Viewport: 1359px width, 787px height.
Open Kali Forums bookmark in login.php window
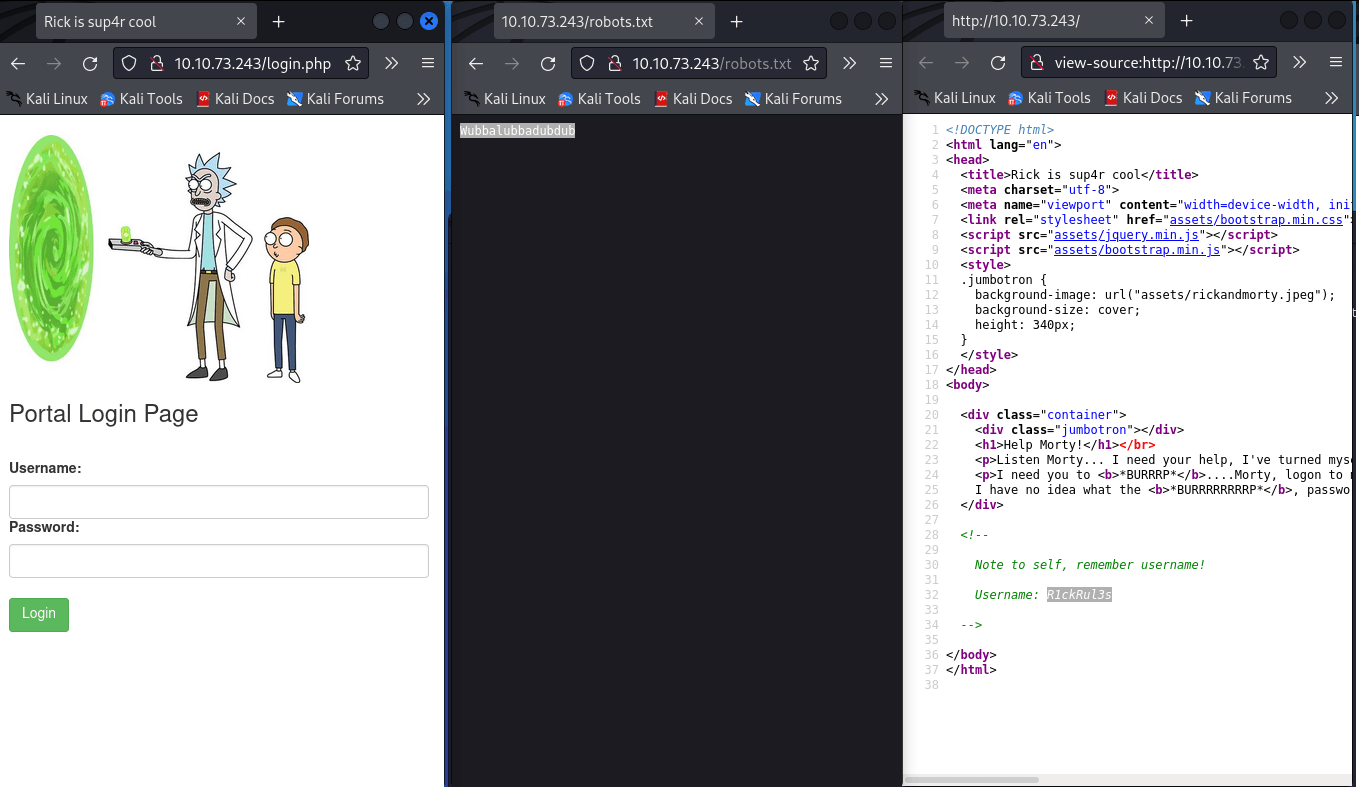(335, 98)
